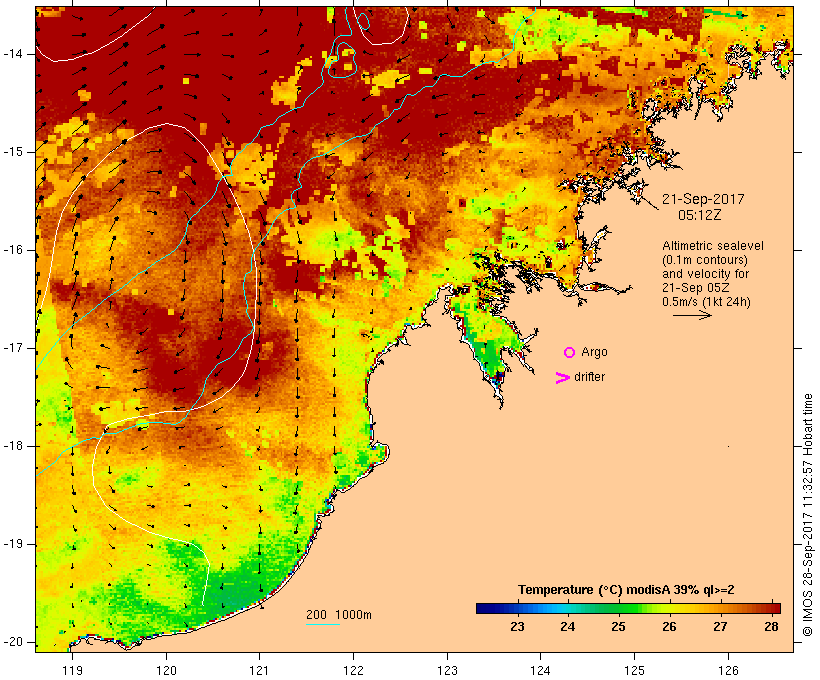Click the longitude axis label '126'

tap(728, 670)
